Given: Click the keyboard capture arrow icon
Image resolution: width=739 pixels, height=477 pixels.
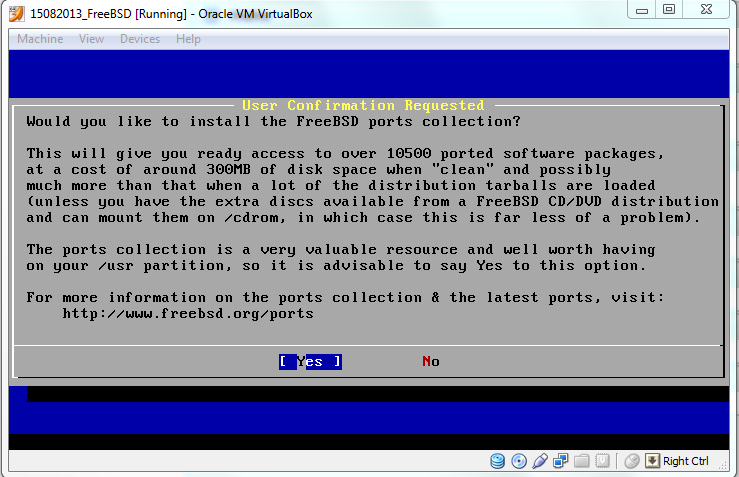Looking at the screenshot, I should 652,461.
